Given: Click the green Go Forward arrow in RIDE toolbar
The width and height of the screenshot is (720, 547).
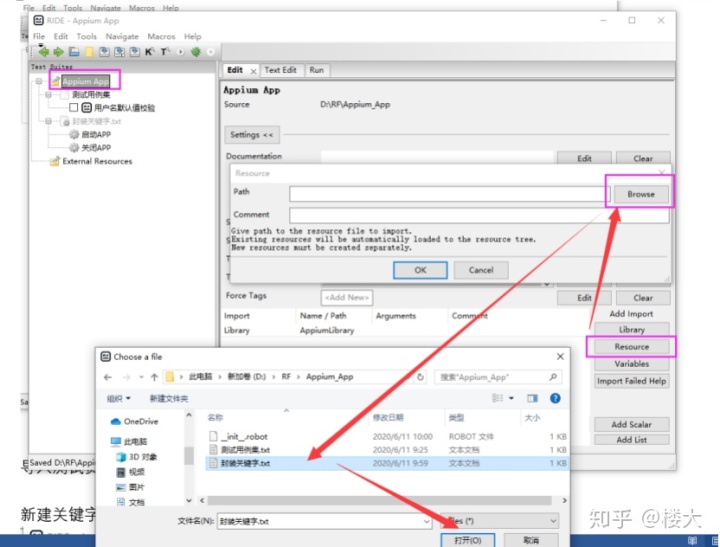Looking at the screenshot, I should (x=59, y=52).
